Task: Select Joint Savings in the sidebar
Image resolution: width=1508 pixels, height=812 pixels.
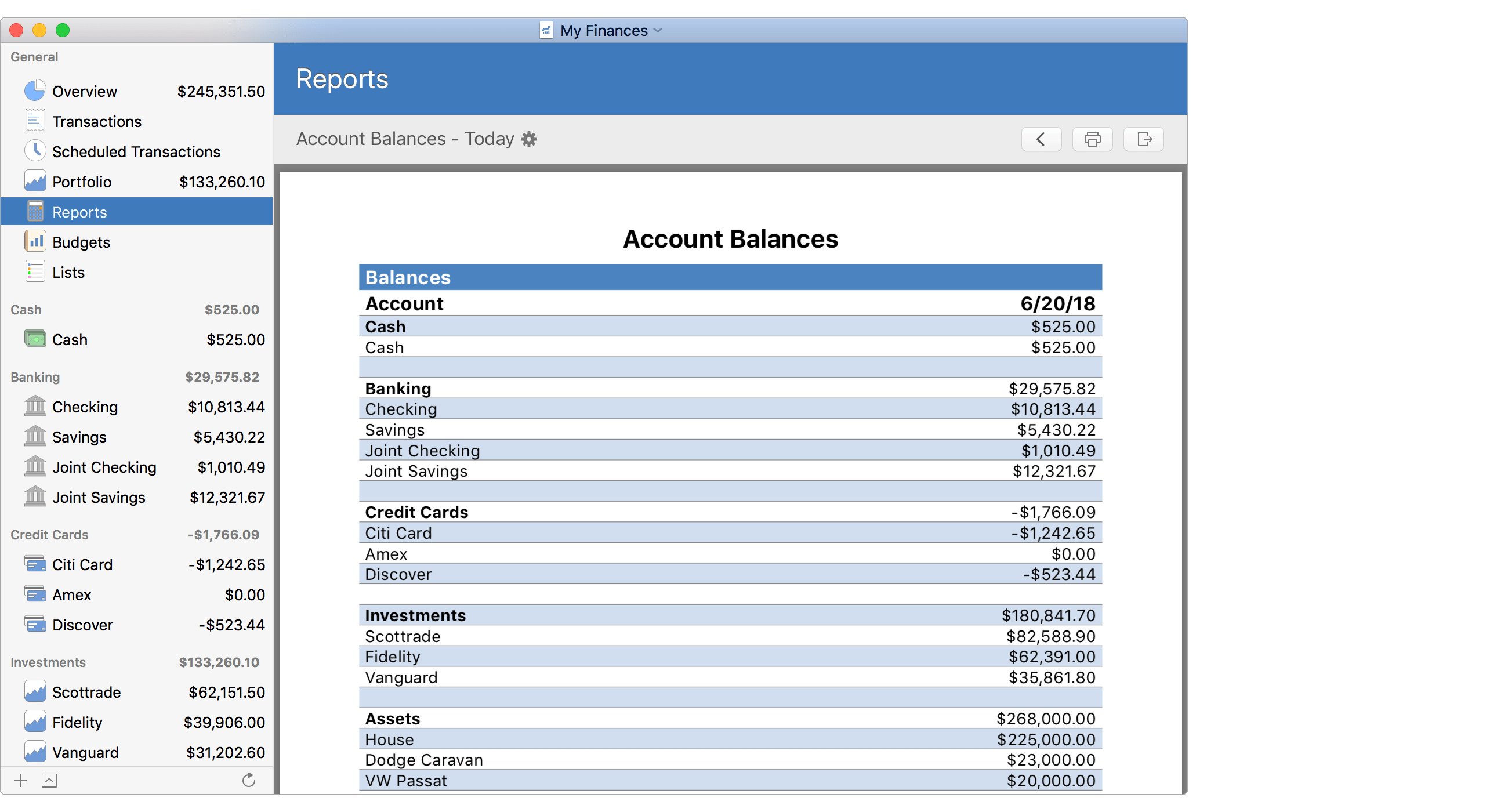Action: [99, 497]
